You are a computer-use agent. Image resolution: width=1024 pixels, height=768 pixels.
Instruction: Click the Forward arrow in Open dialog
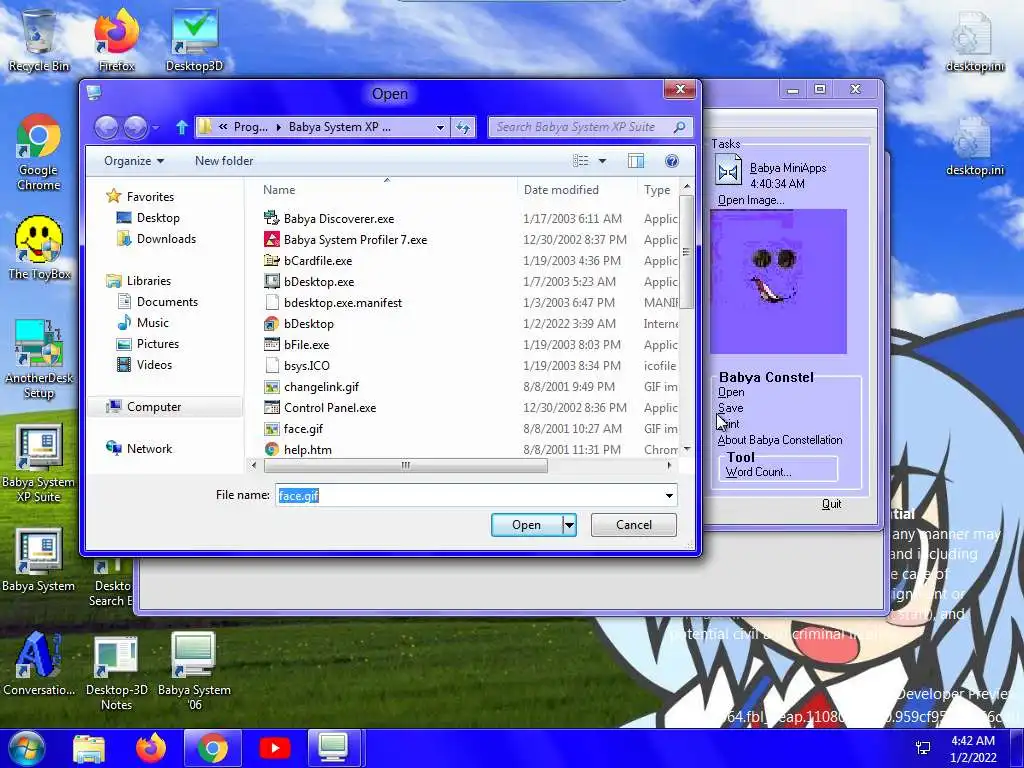[135, 127]
